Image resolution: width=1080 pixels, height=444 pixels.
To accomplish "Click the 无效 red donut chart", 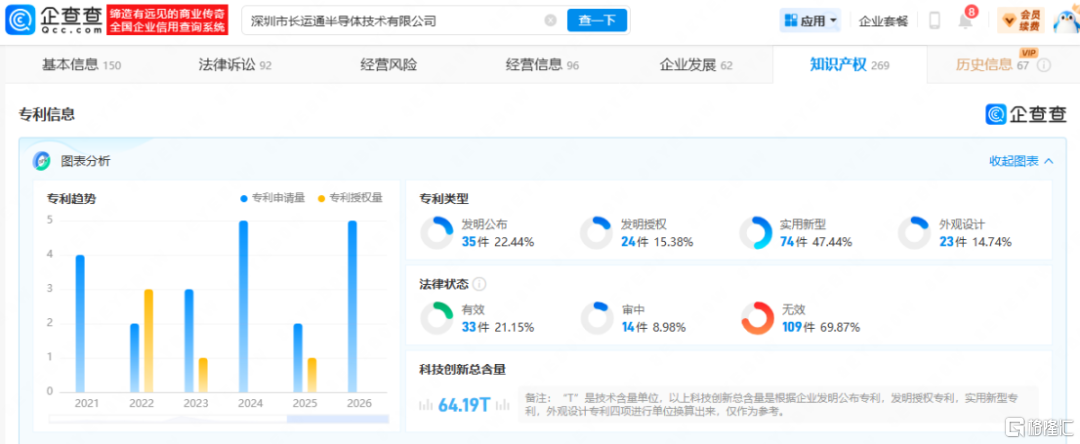I will (x=756, y=319).
